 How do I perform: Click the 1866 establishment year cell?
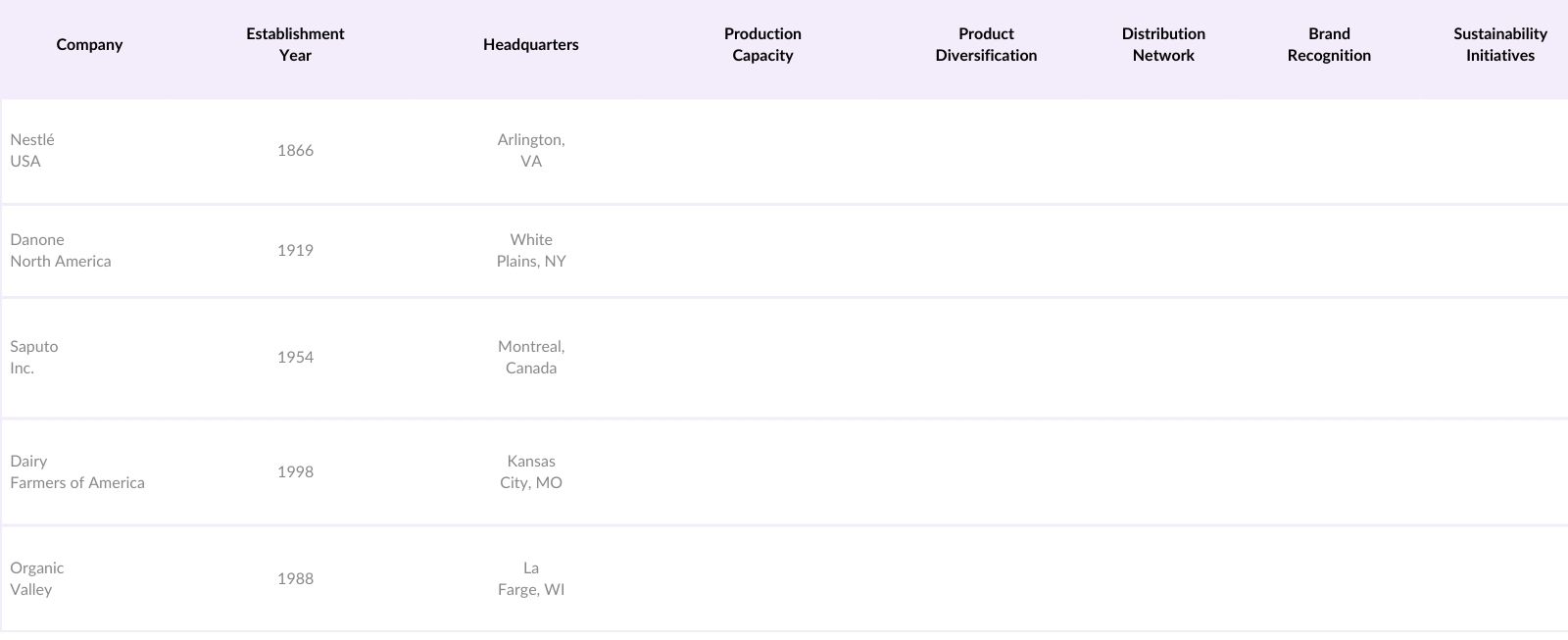coord(295,151)
